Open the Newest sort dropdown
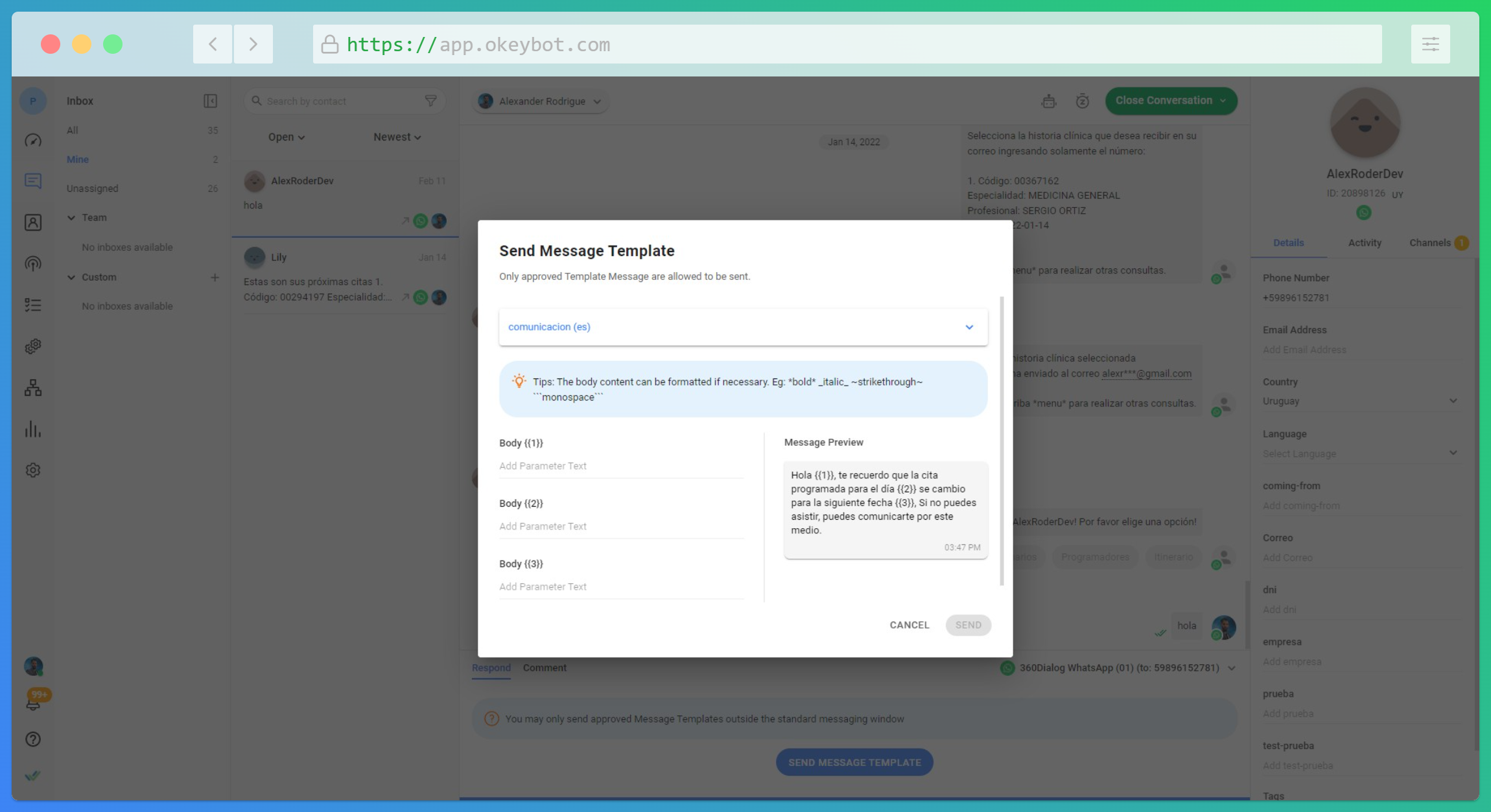 (397, 137)
